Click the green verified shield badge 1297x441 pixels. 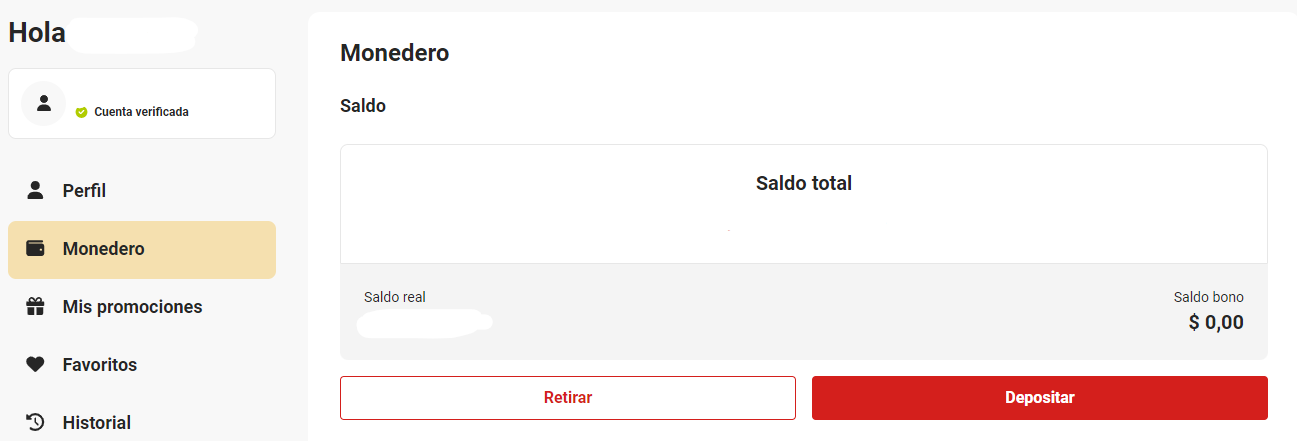[82, 112]
